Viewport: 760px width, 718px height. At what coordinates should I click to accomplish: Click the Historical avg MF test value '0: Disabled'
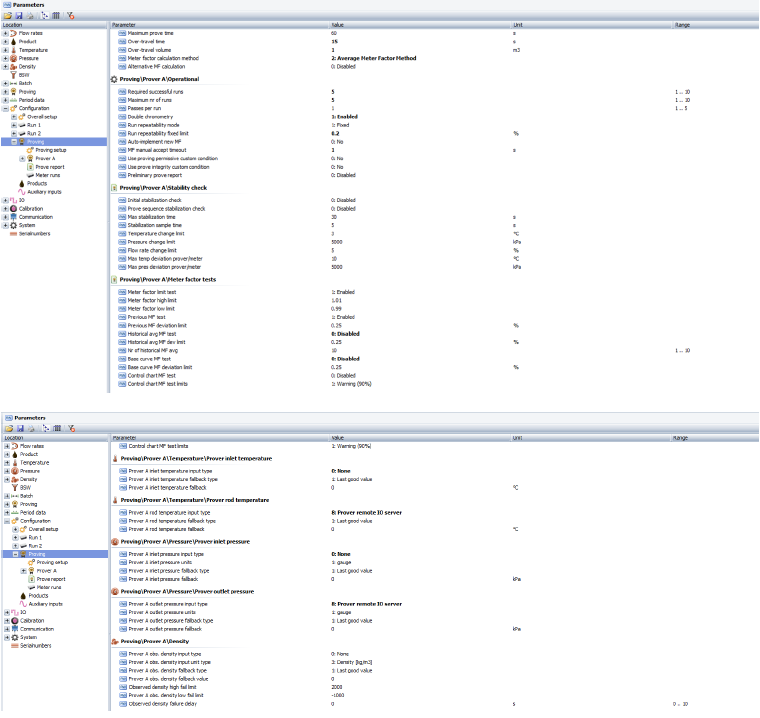345,334
